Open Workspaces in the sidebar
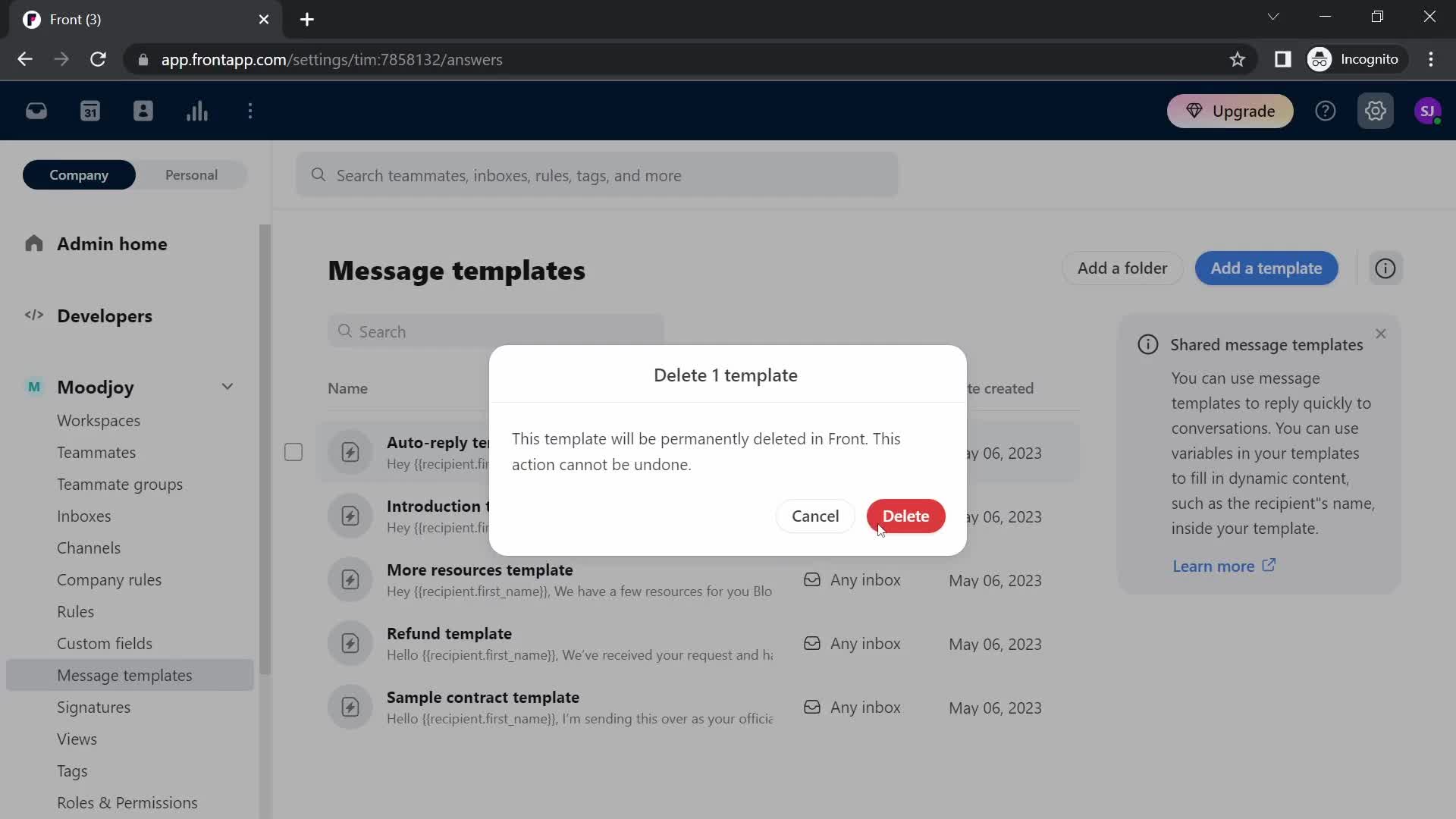The image size is (1456, 819). [99, 421]
